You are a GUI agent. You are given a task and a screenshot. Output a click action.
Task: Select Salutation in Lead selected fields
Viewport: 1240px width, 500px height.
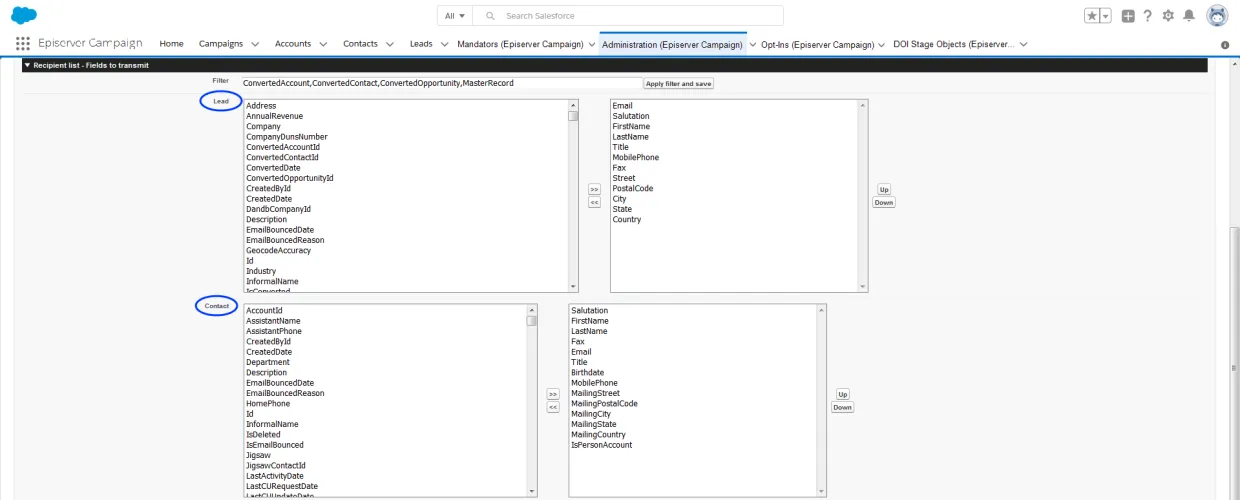[x=631, y=116]
